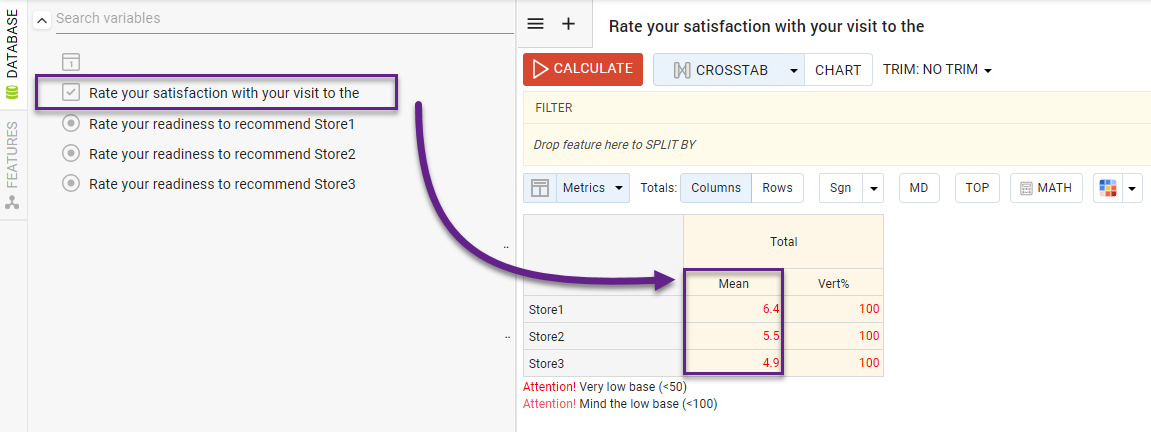Switch to CHART view
Viewport: 1151px width, 432px height.
pos(838,70)
